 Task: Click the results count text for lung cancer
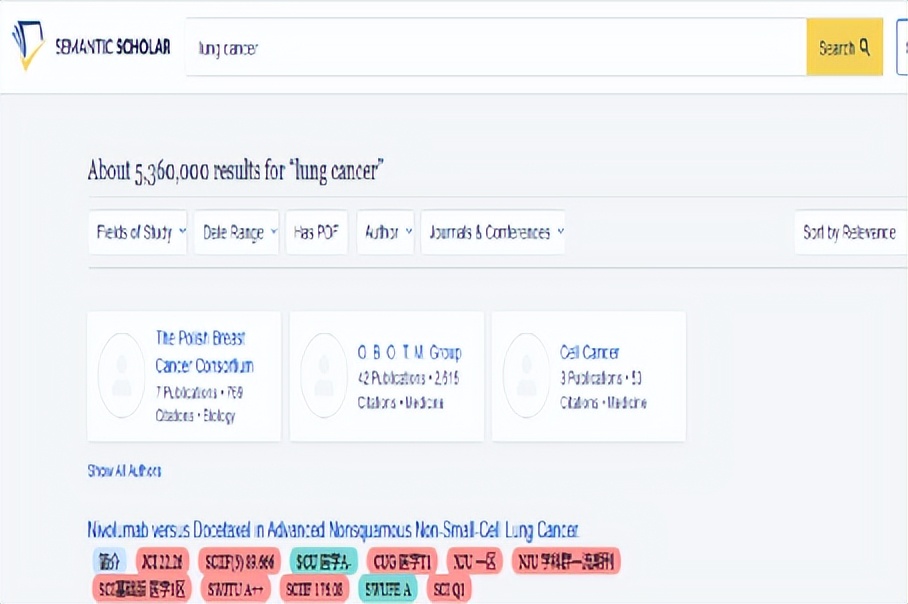coord(236,171)
